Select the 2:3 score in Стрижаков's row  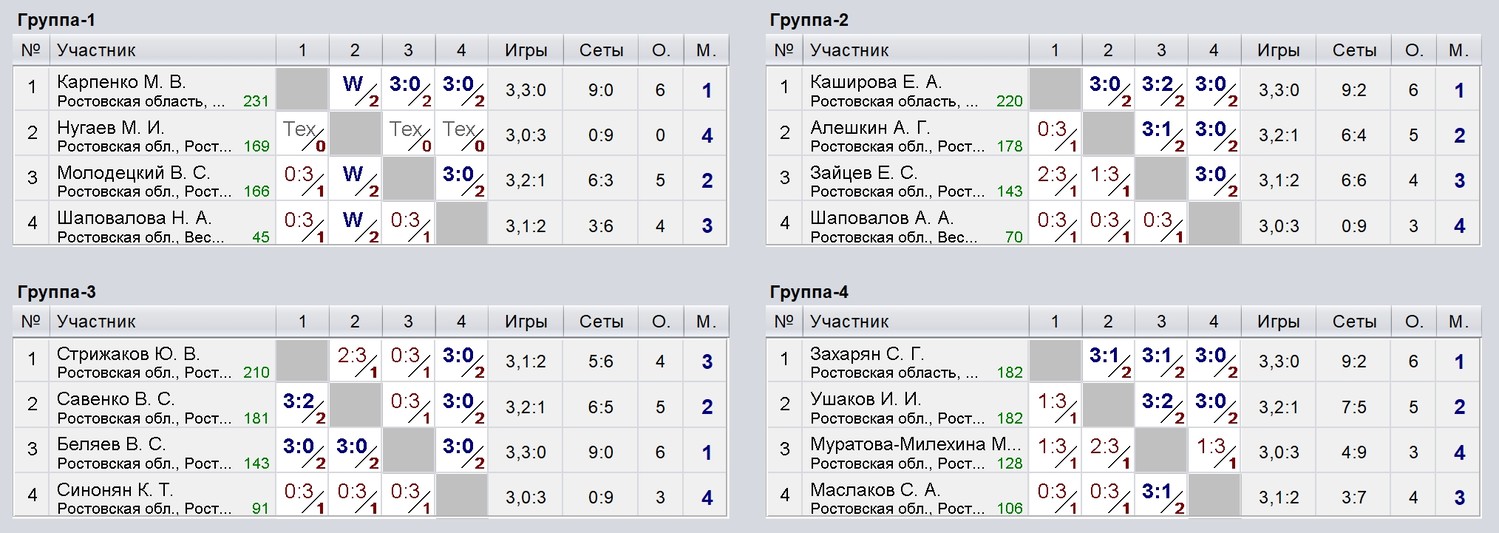[x=355, y=361]
